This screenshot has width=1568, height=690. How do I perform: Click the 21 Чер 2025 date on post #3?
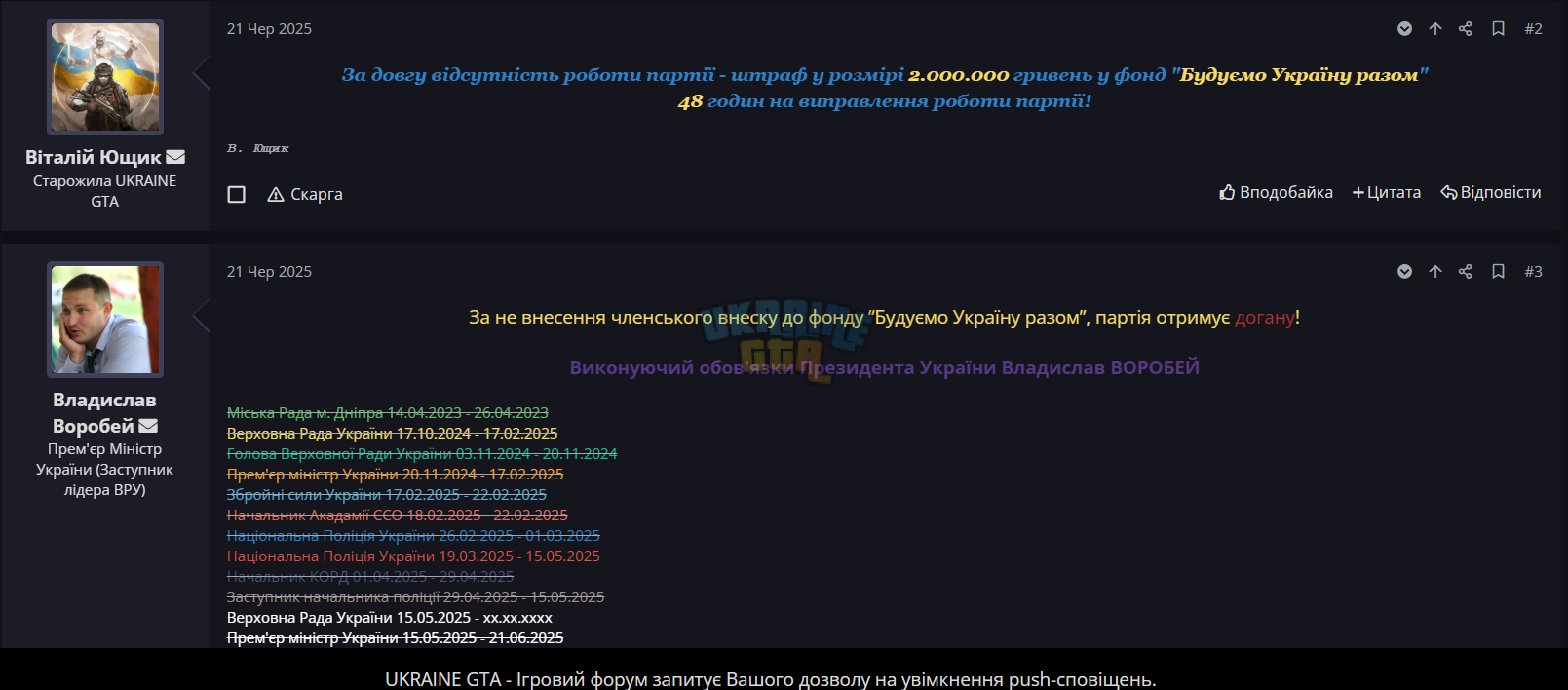pos(269,272)
